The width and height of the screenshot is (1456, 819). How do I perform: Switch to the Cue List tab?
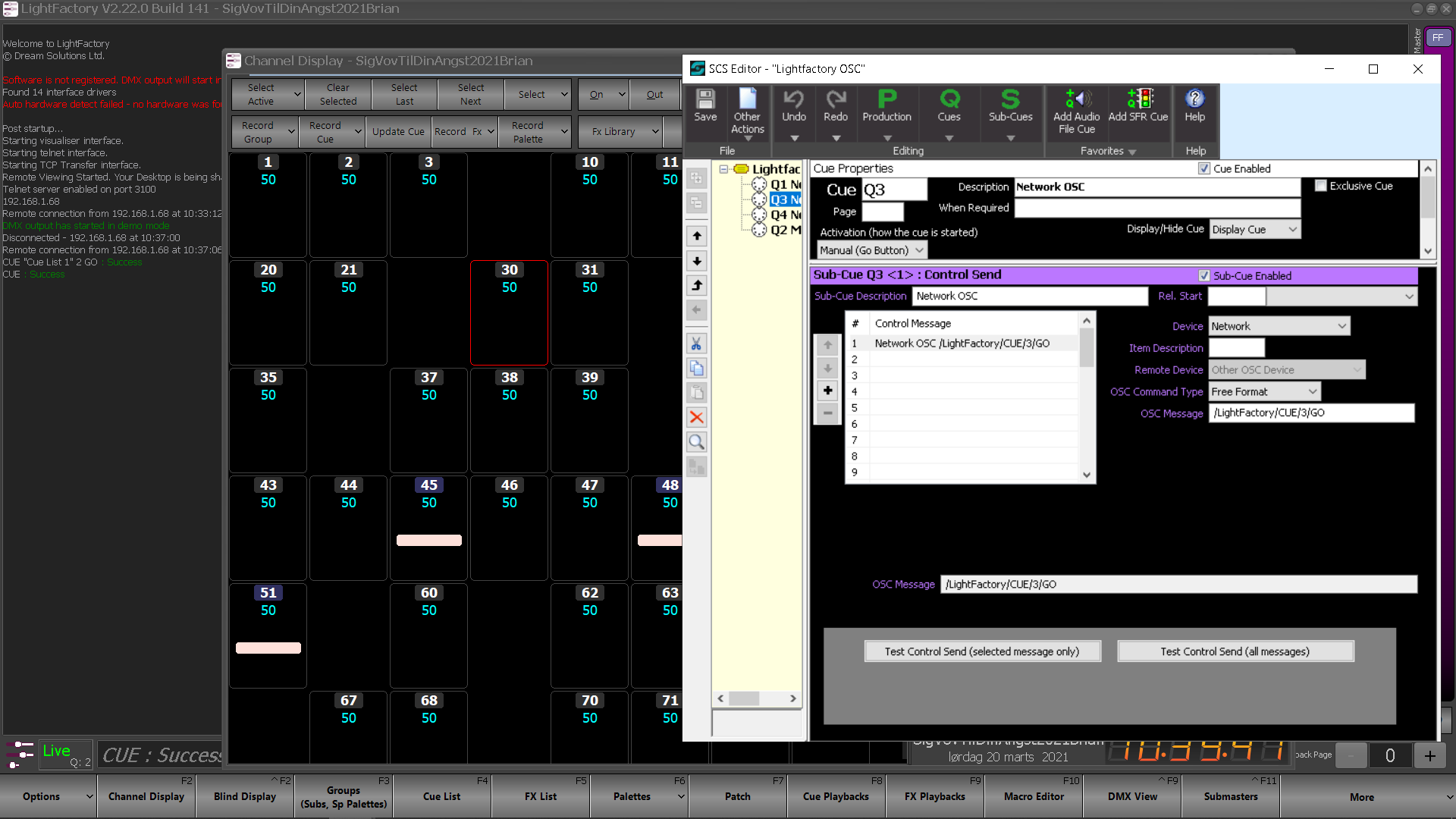click(441, 796)
